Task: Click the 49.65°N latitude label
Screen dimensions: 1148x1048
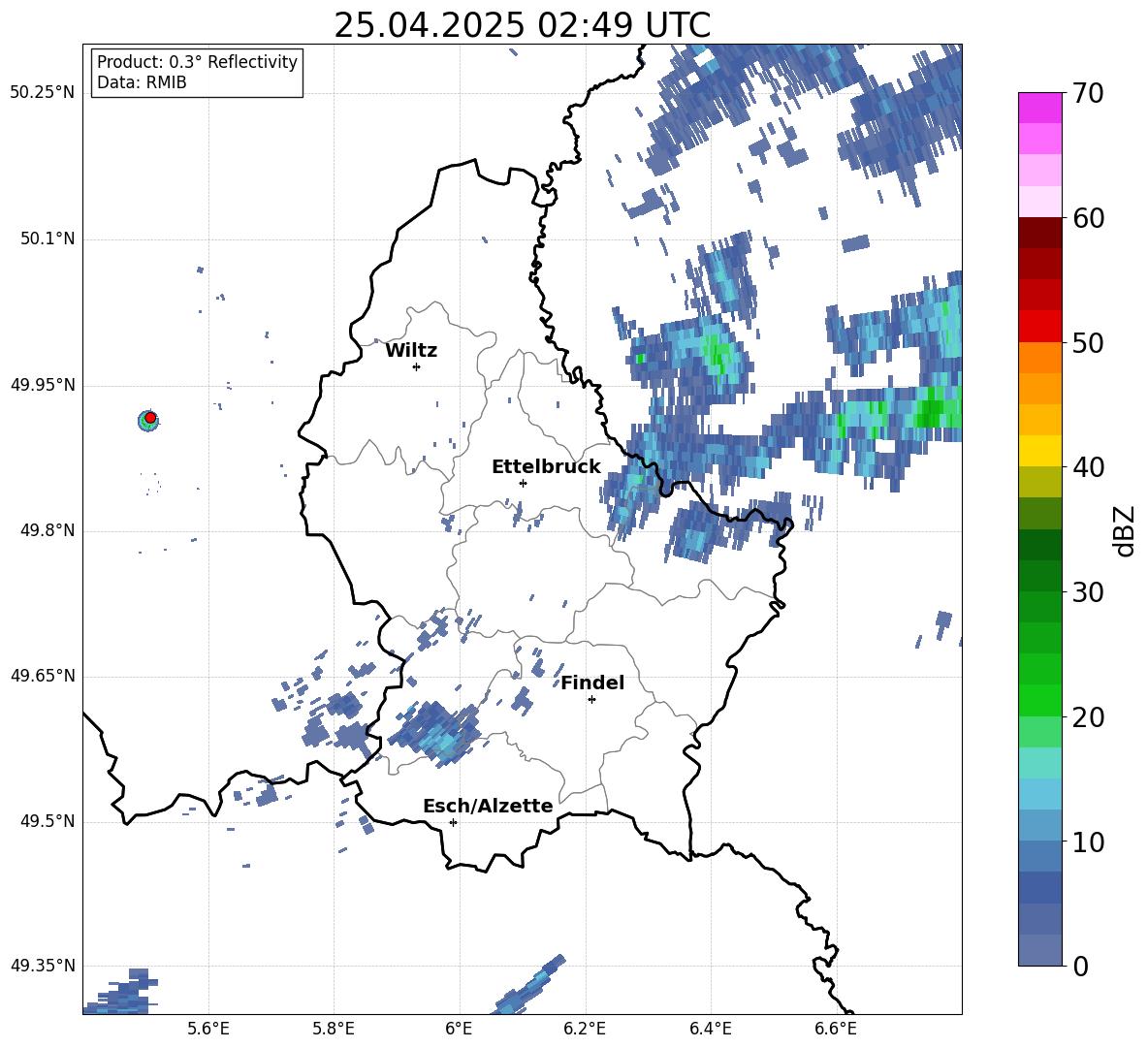Action: 43,676
